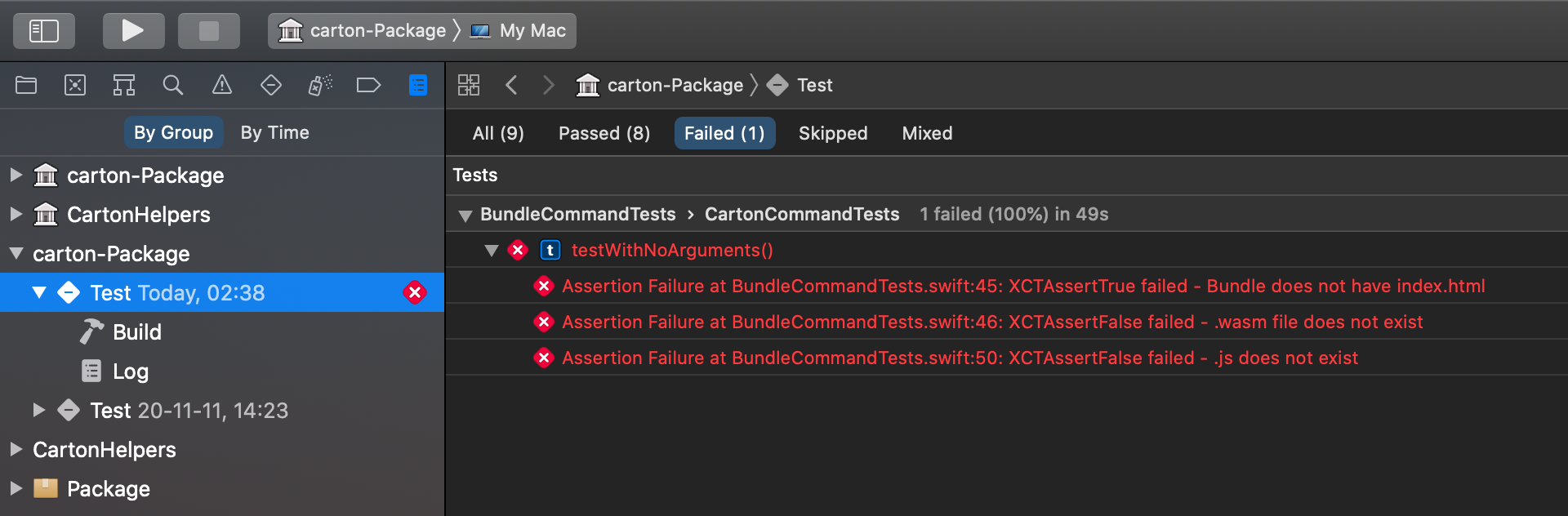Image resolution: width=1568 pixels, height=516 pixels.
Task: Select the By Group grouping
Action: point(173,132)
